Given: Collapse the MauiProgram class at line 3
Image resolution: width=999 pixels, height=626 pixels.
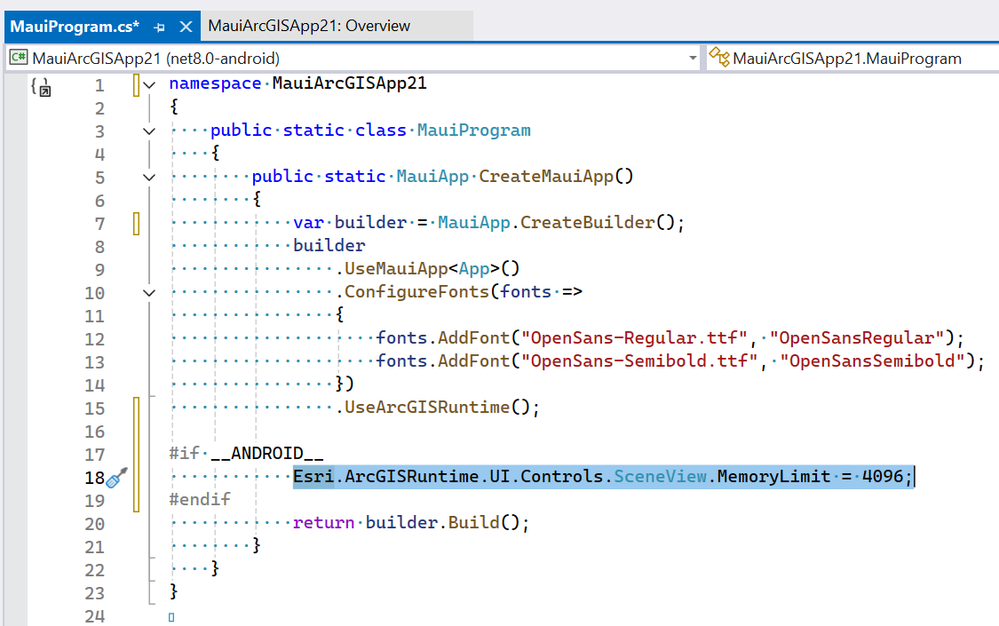Looking at the screenshot, I should [x=149, y=131].
